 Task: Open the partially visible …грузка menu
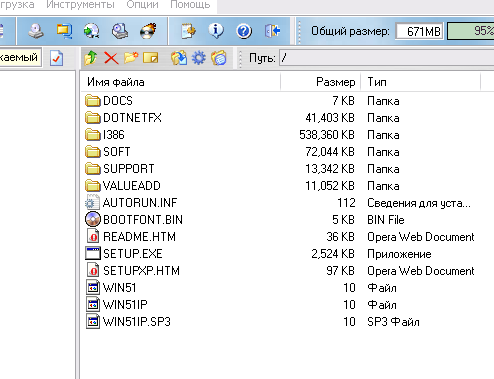[x=17, y=5]
